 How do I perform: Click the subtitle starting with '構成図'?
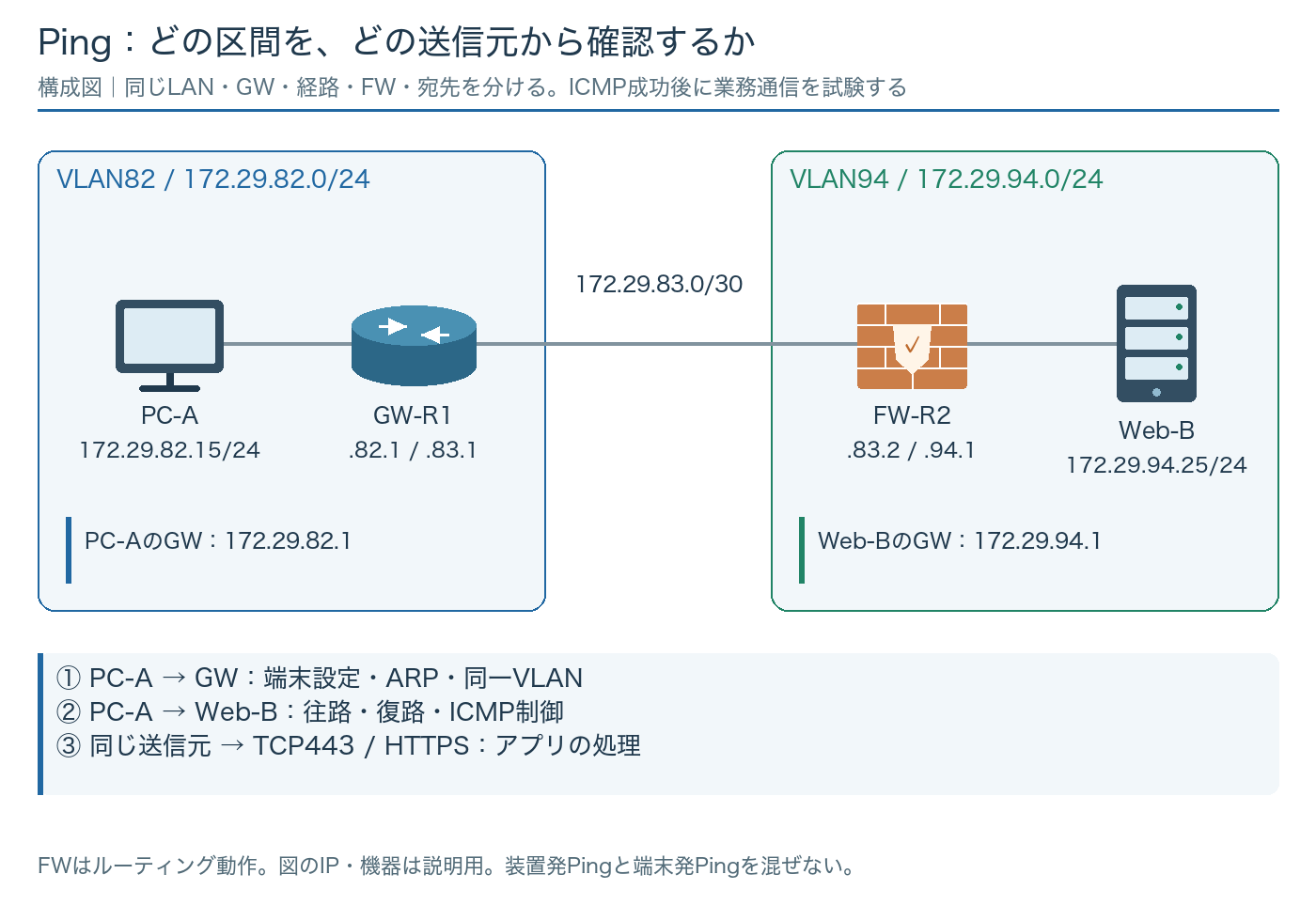click(x=472, y=87)
